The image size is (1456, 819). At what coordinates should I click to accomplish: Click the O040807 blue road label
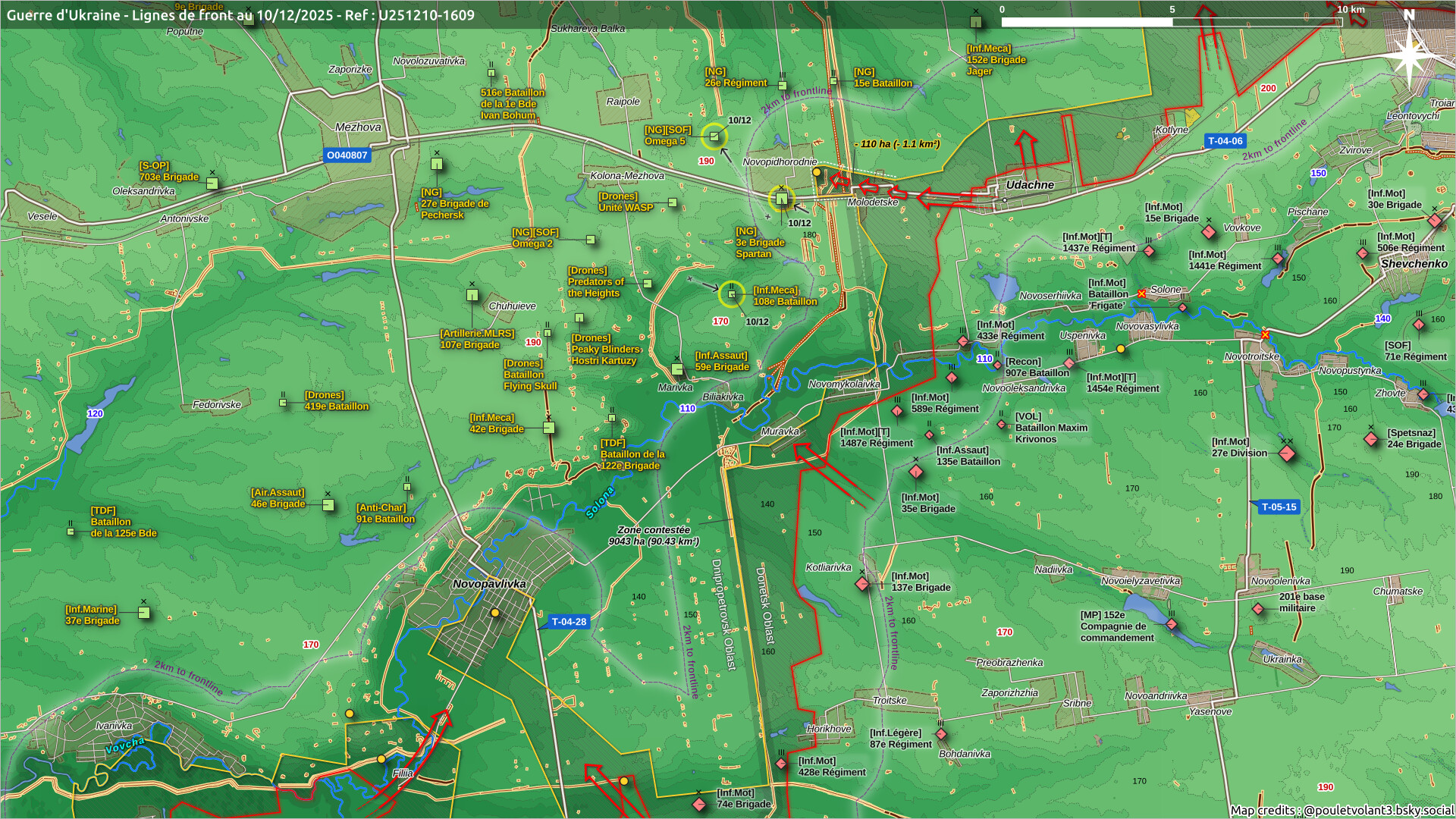347,155
